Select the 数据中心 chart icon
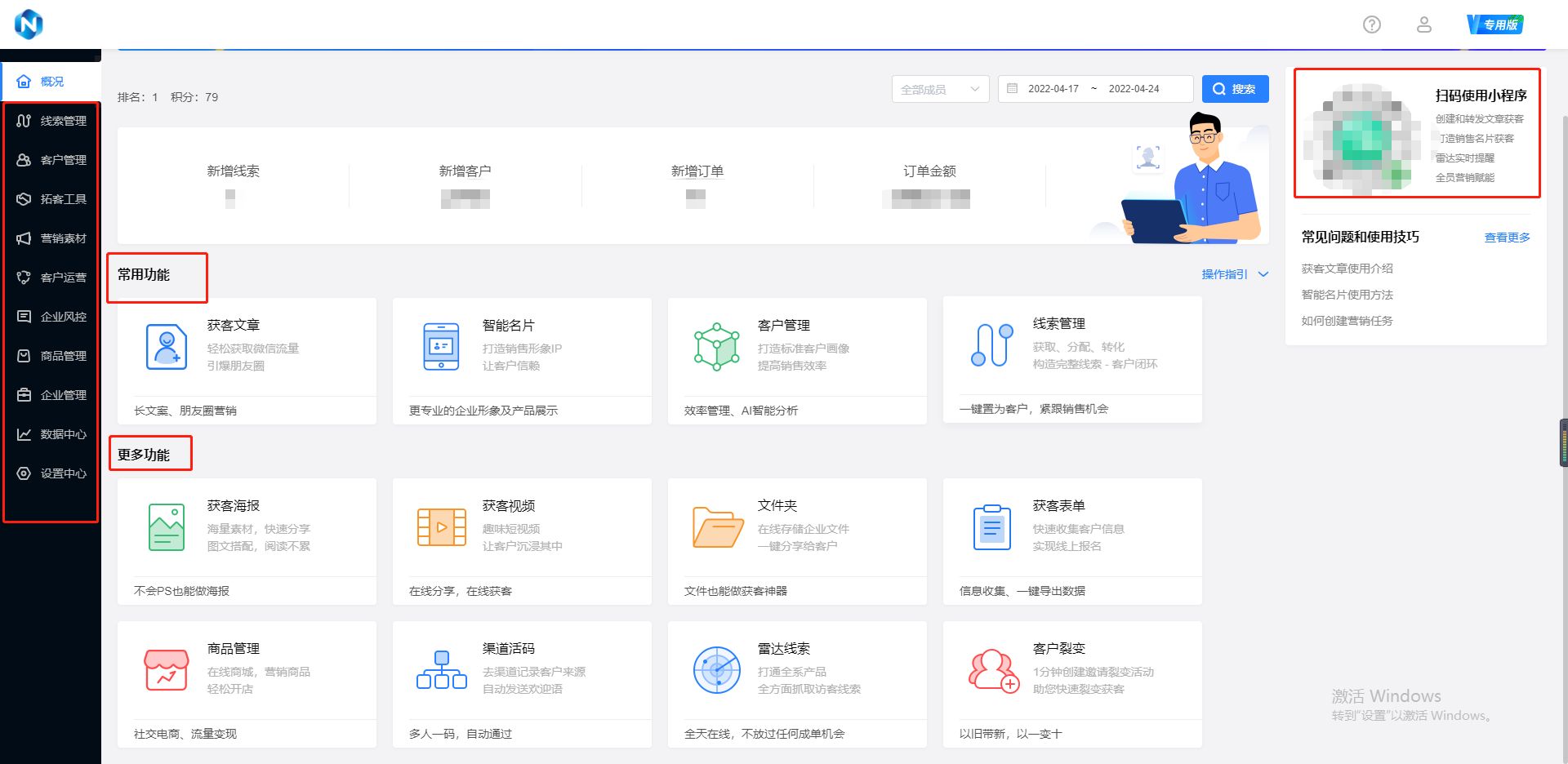Screen dimensions: 1568x764 (23, 433)
